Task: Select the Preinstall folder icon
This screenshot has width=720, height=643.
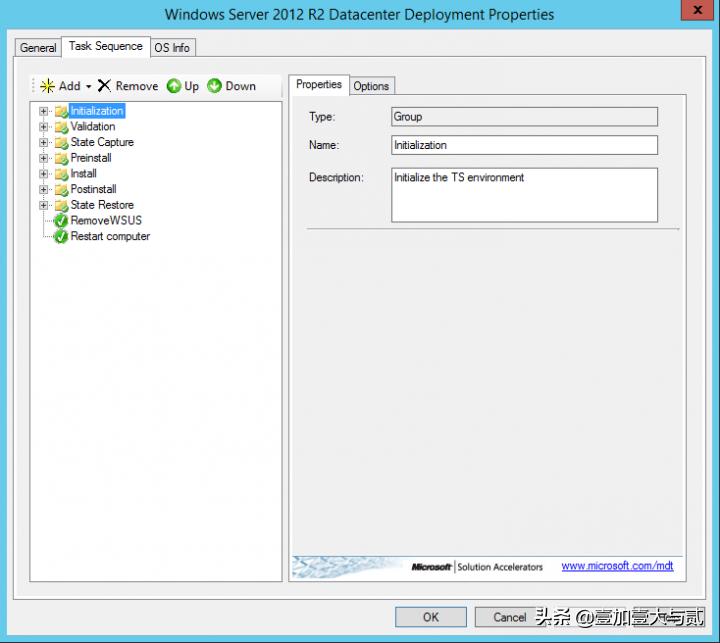Action: click(x=61, y=158)
